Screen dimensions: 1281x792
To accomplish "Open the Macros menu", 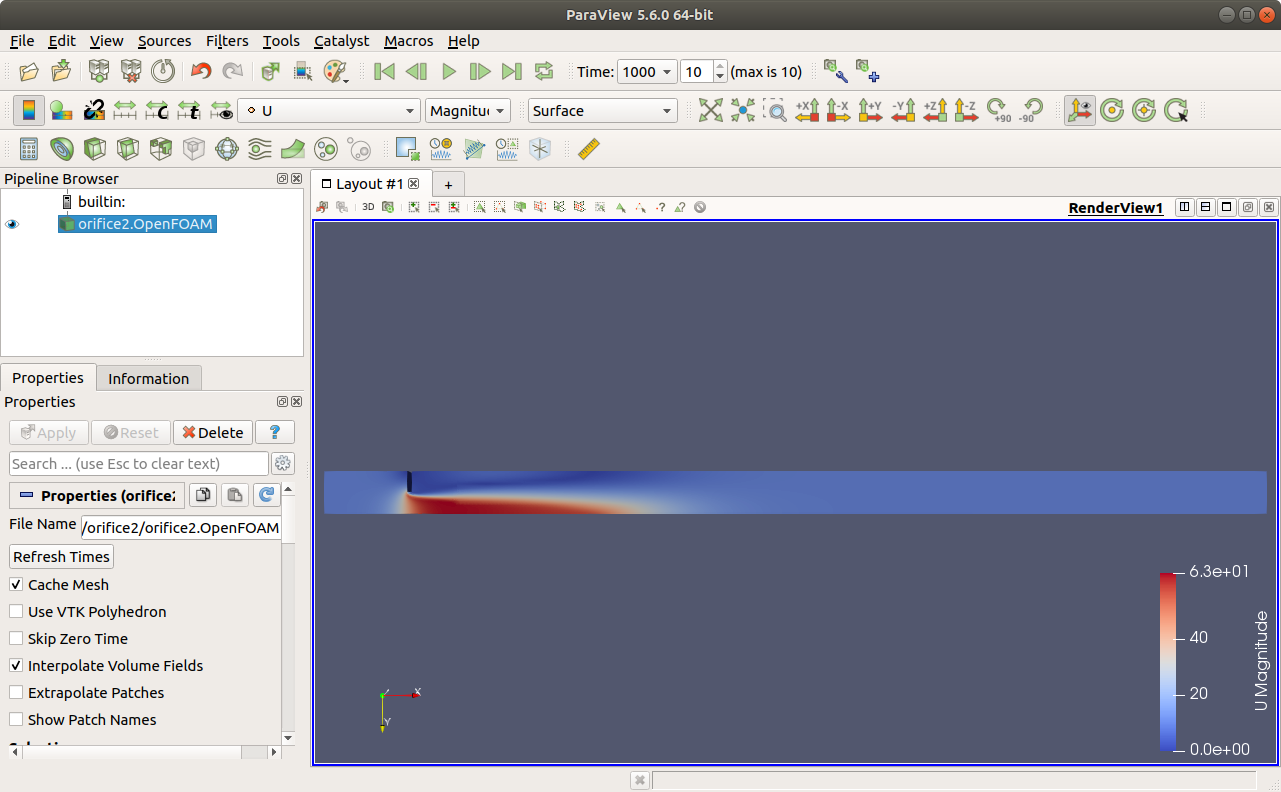I will tap(408, 41).
